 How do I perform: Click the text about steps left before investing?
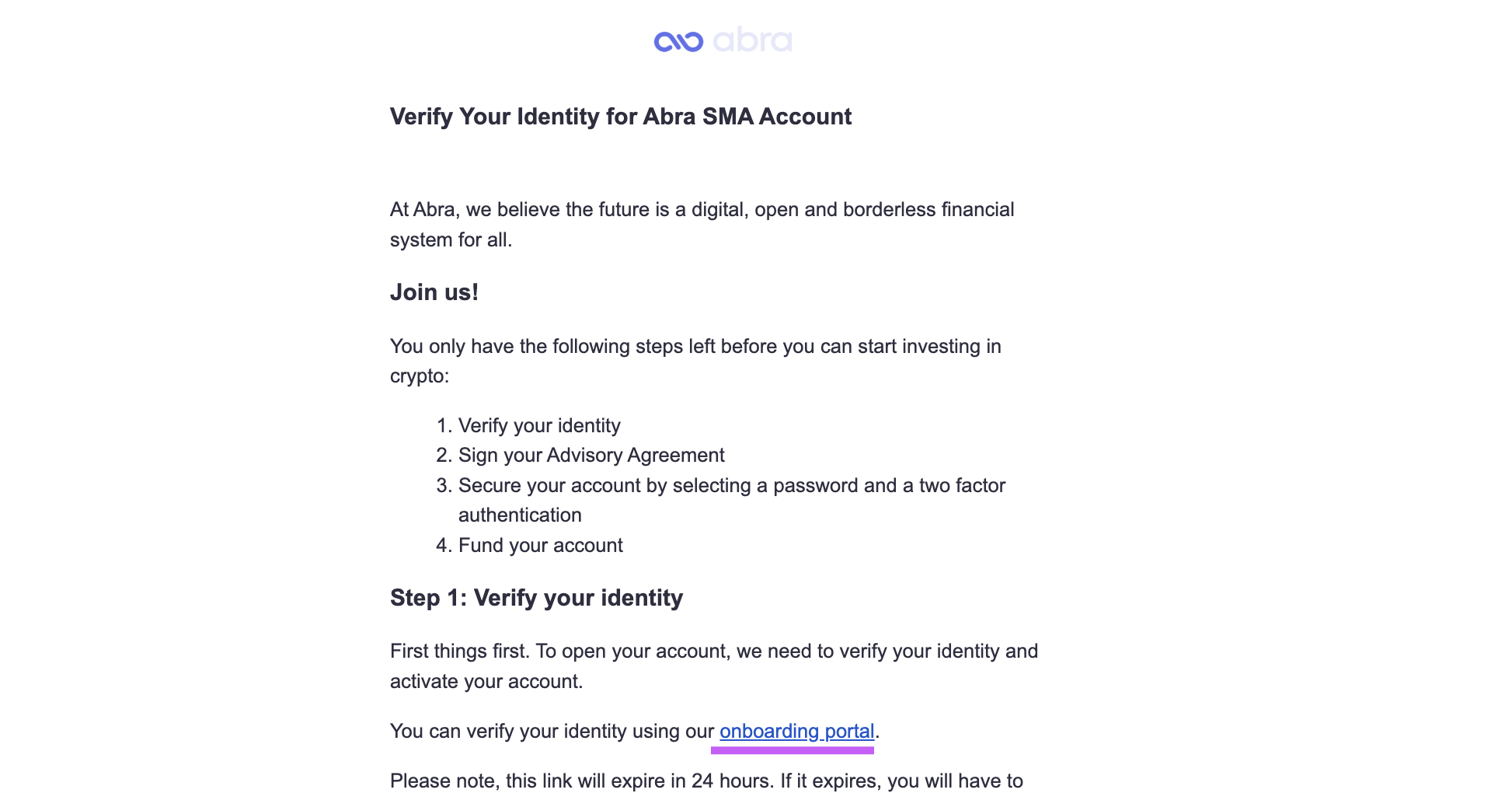[695, 361]
